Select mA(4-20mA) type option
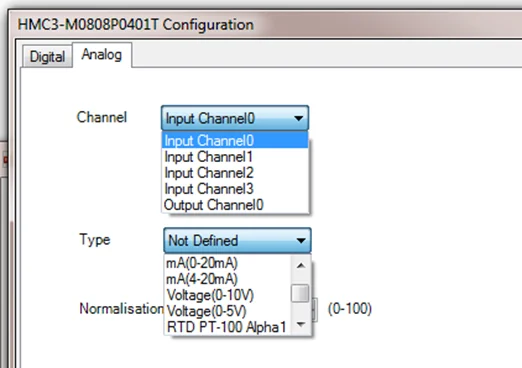Viewport: 522px width, 368px height. (x=228, y=279)
